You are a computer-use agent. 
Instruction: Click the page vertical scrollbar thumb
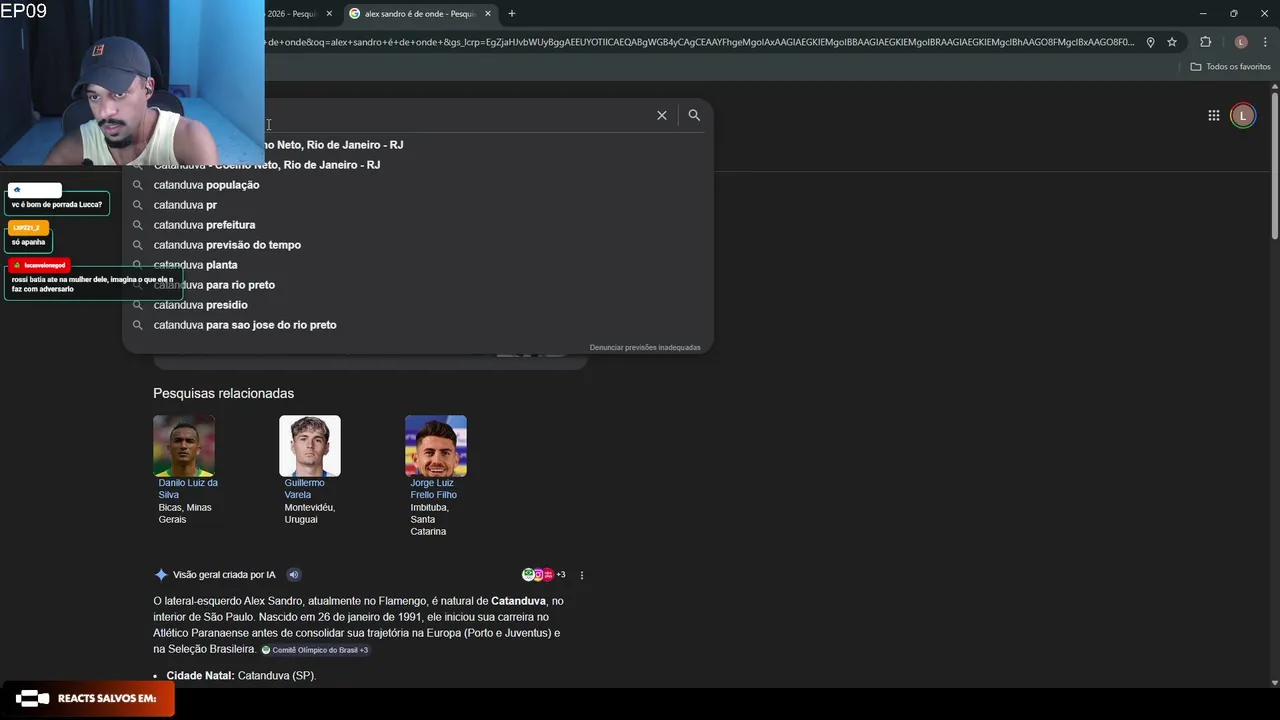[1275, 165]
